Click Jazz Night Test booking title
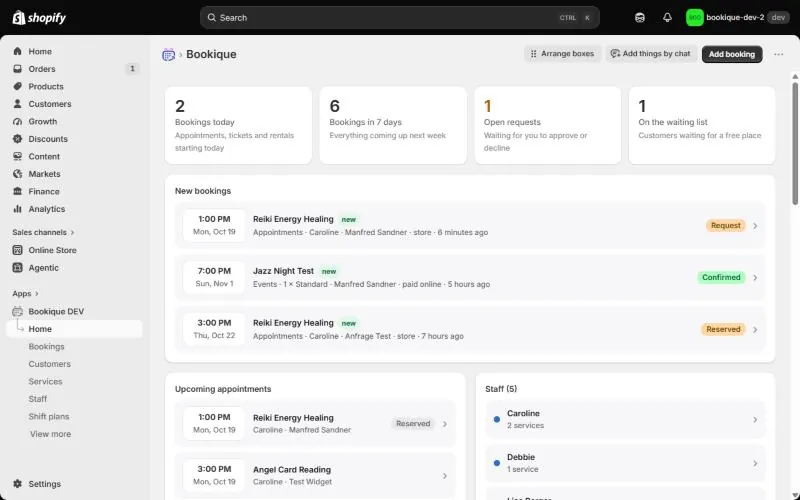The height and width of the screenshot is (500, 800). coord(283,271)
